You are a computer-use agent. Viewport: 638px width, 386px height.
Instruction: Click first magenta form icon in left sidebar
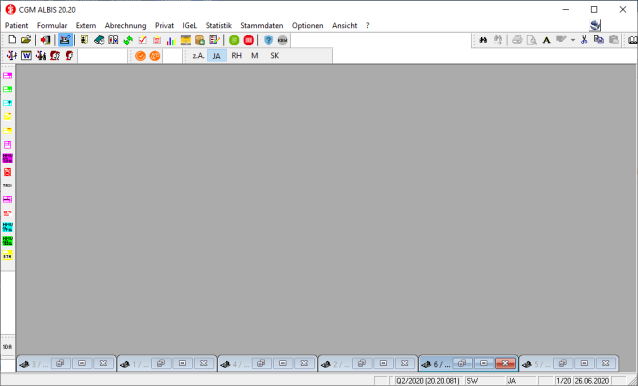click(7, 76)
